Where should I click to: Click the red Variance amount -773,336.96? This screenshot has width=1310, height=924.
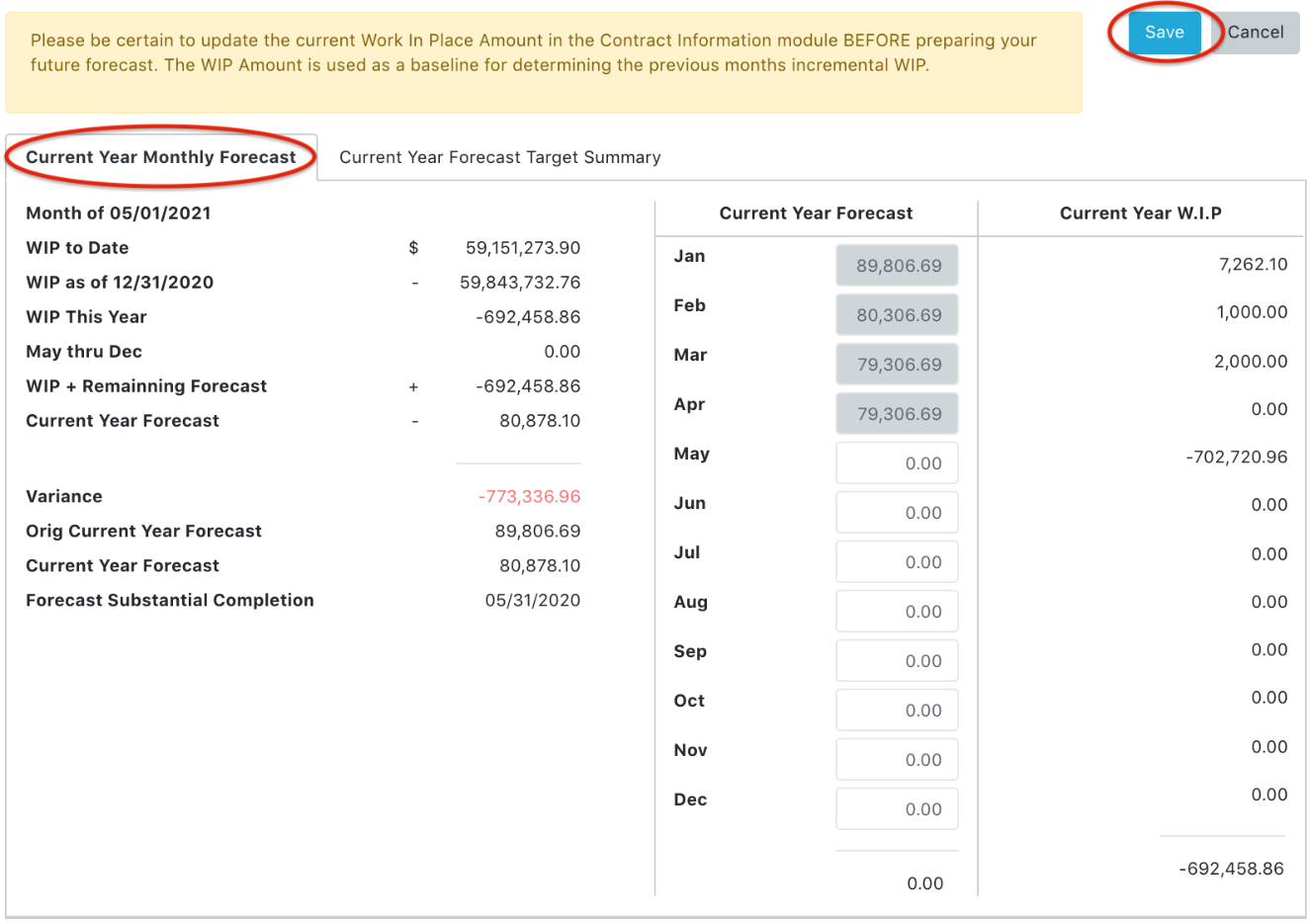click(529, 497)
